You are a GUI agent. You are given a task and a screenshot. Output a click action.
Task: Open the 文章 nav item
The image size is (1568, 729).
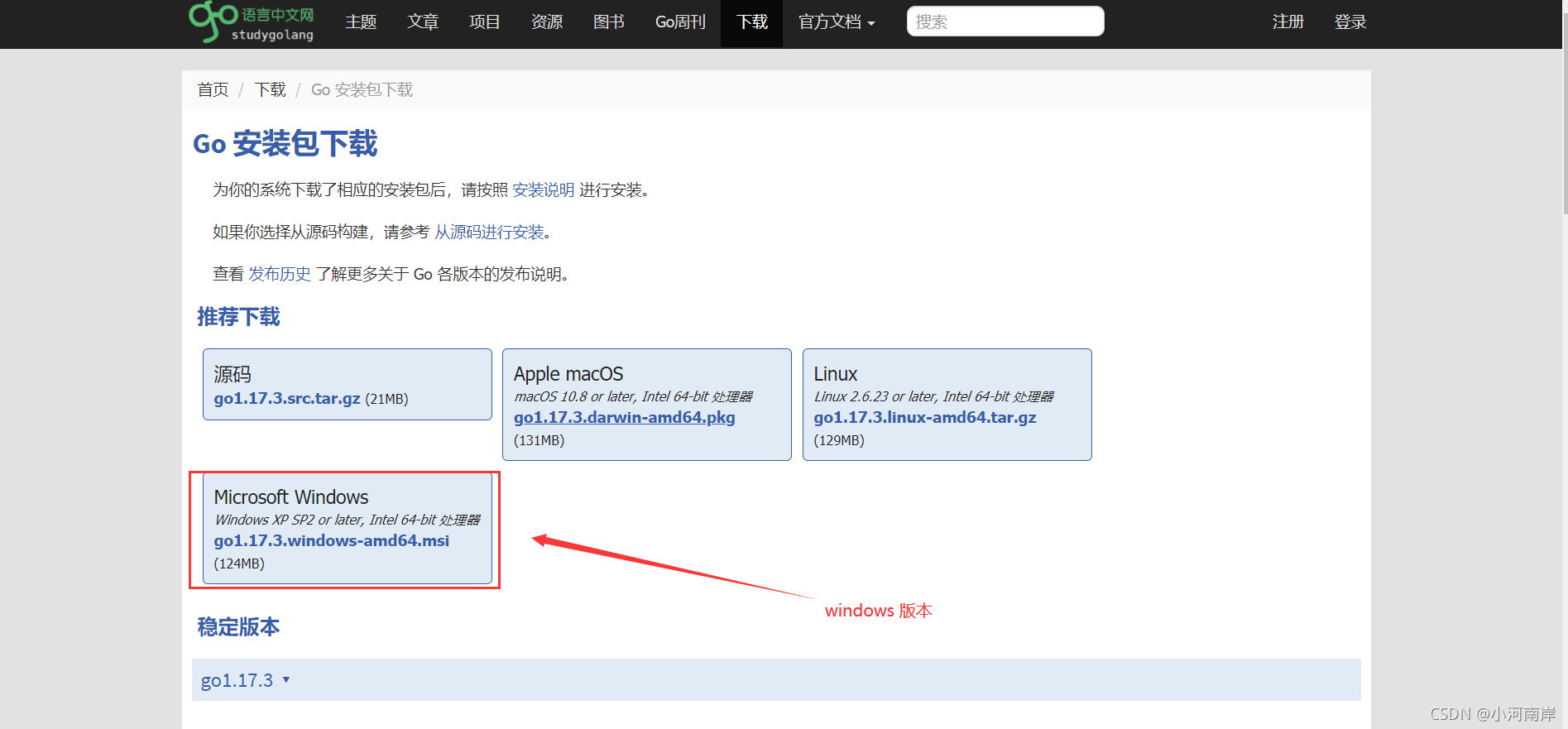coord(423,22)
